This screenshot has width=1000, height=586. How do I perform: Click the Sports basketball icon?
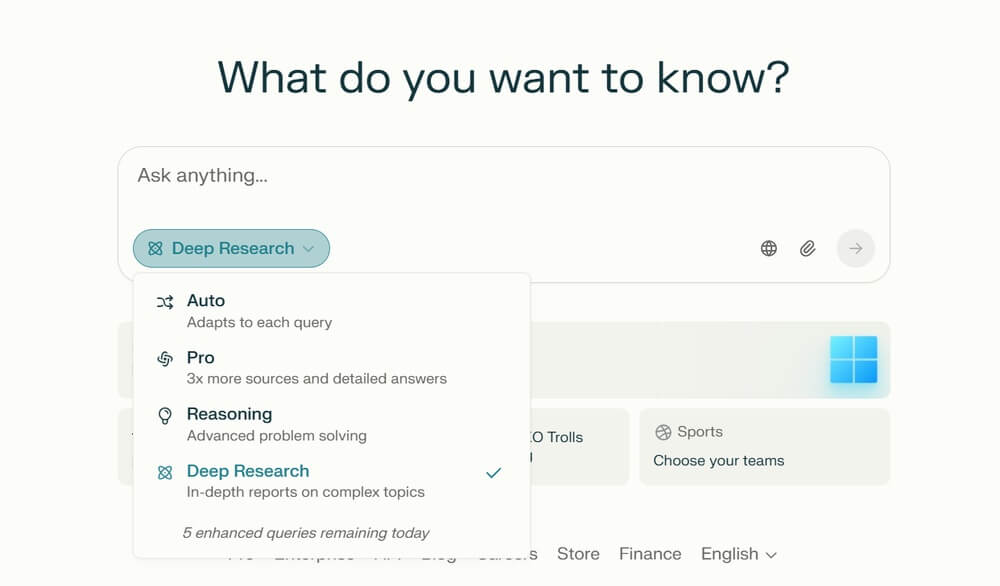tap(663, 432)
